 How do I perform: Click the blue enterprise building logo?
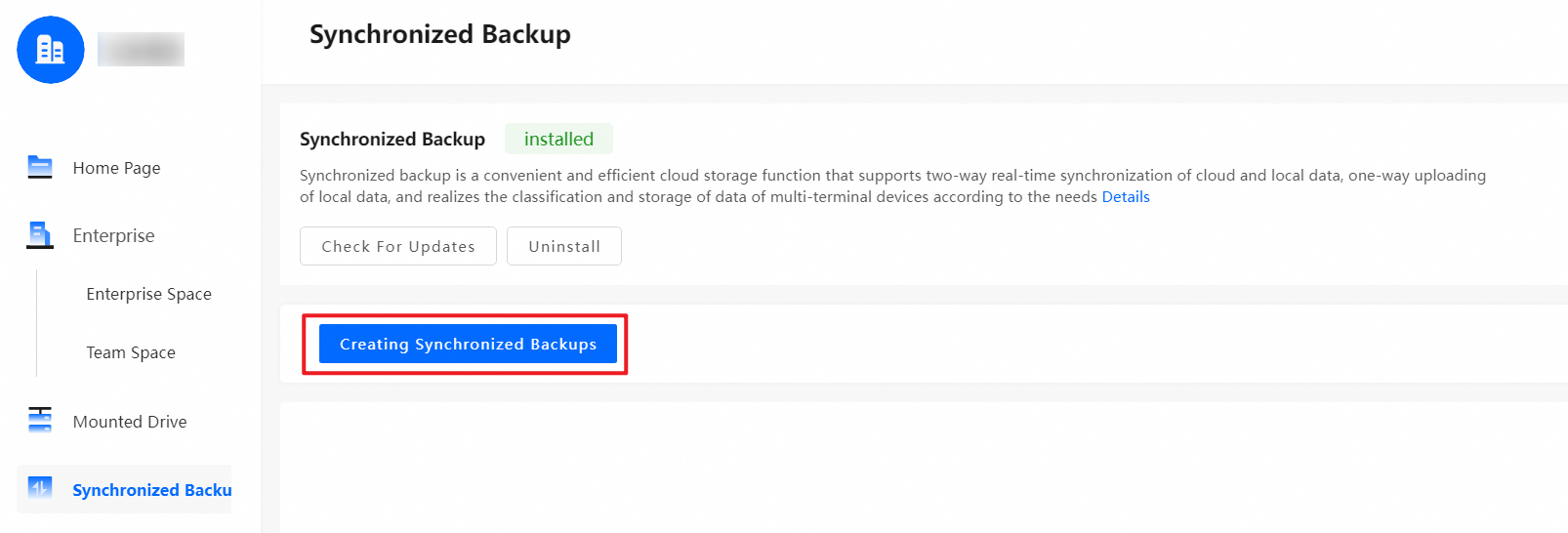[x=51, y=50]
